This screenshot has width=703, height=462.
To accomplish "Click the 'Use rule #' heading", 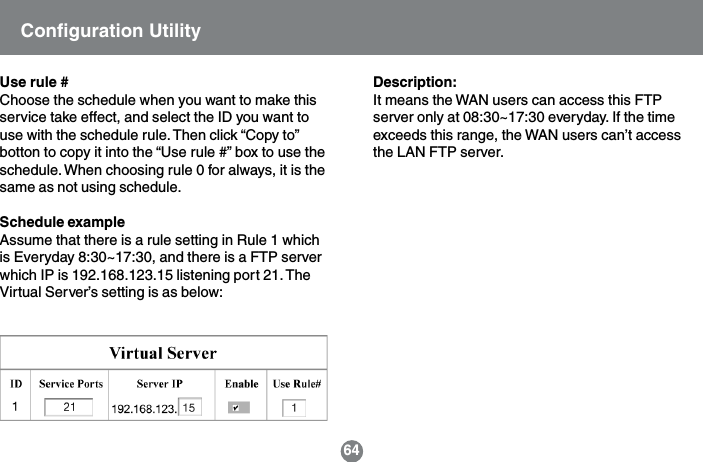I will coord(34,82).
